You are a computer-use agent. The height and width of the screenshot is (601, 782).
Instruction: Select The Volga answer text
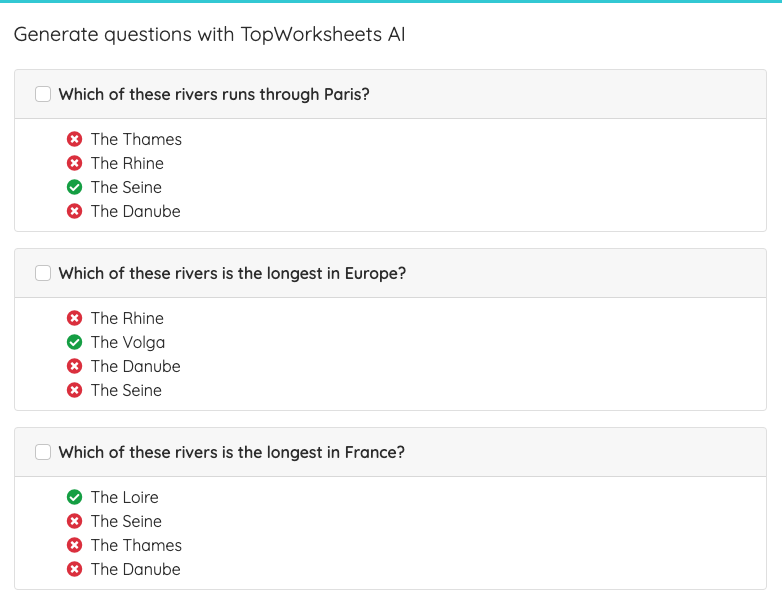tap(128, 342)
